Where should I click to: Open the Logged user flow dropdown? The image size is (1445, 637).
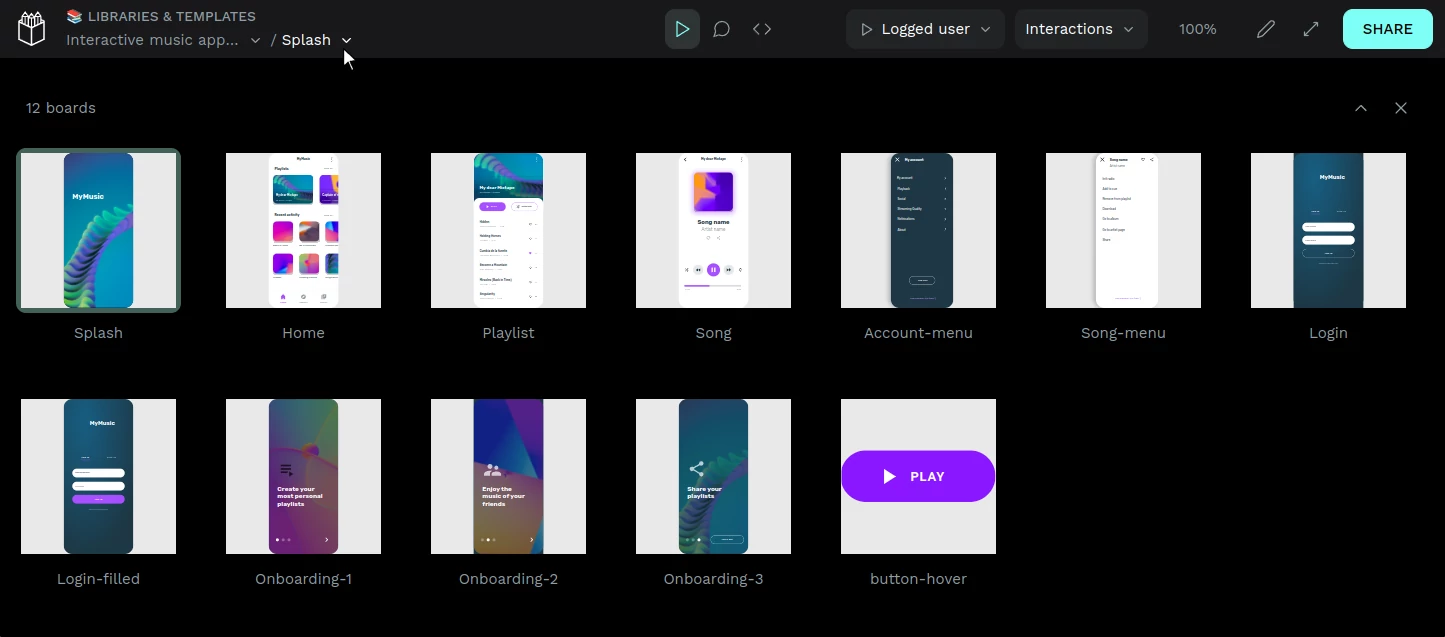[x=925, y=29]
